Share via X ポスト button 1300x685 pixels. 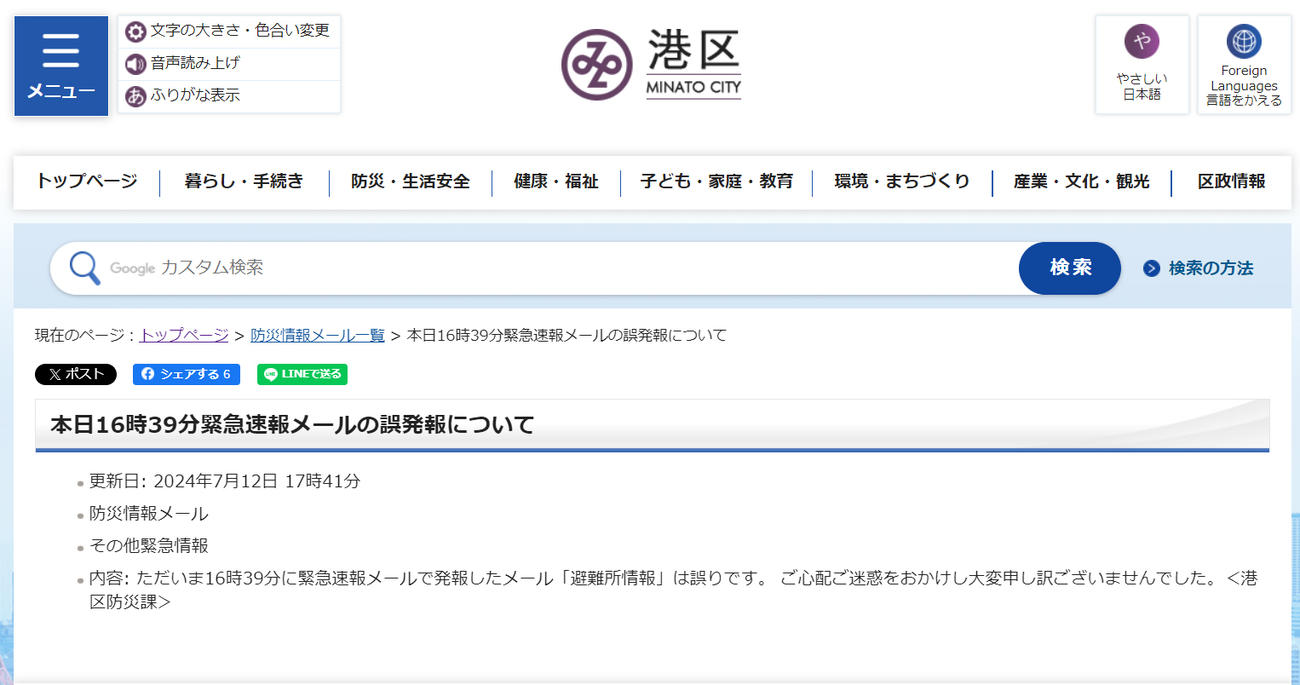(x=76, y=374)
